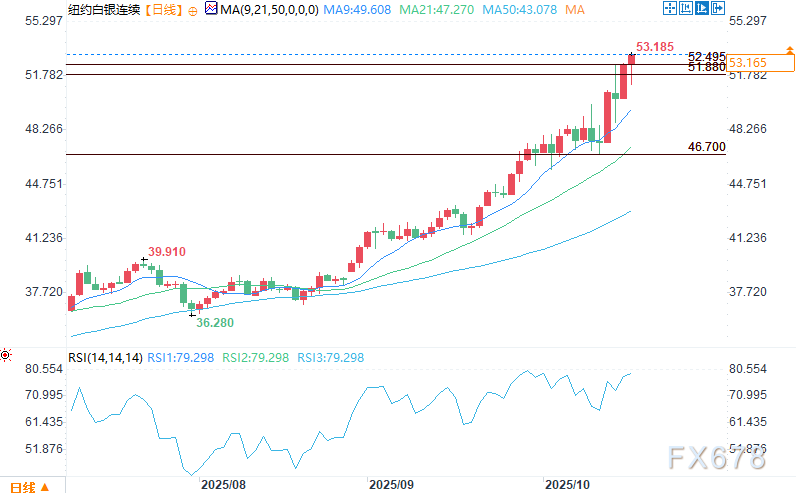The image size is (796, 493).
Task: Click the 36.280 low price marker
Action: pos(215,323)
